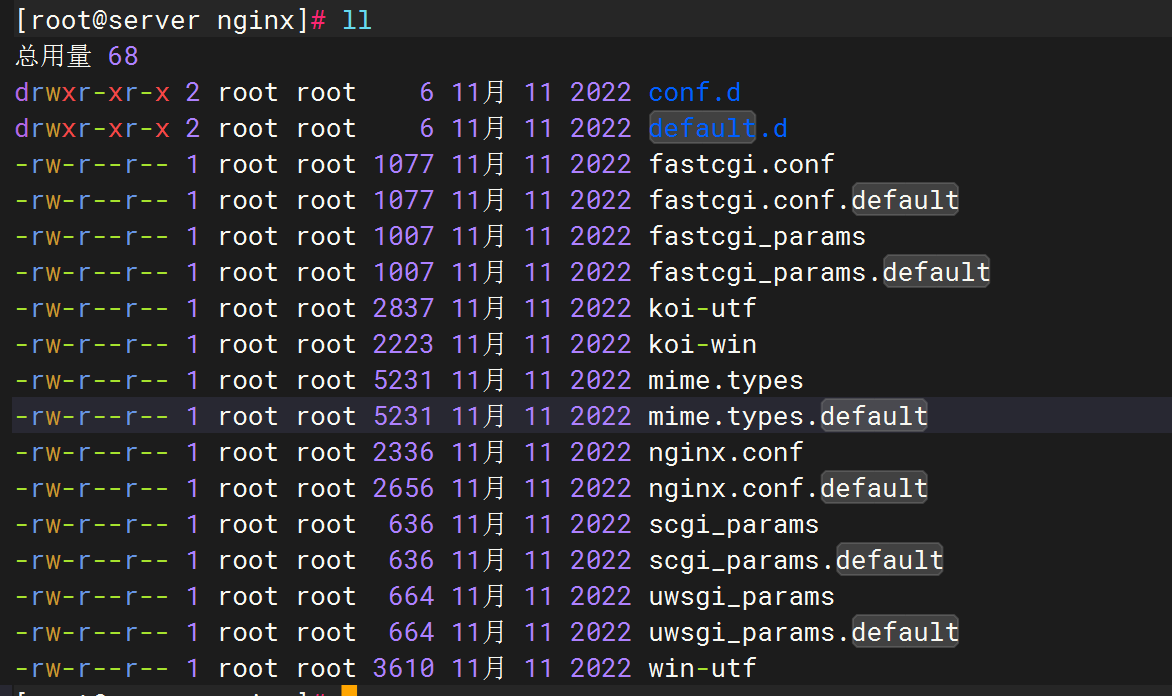Viewport: 1172px width, 696px height.
Task: Click size 3610 of win-utf
Action: pyautogui.click(x=403, y=668)
